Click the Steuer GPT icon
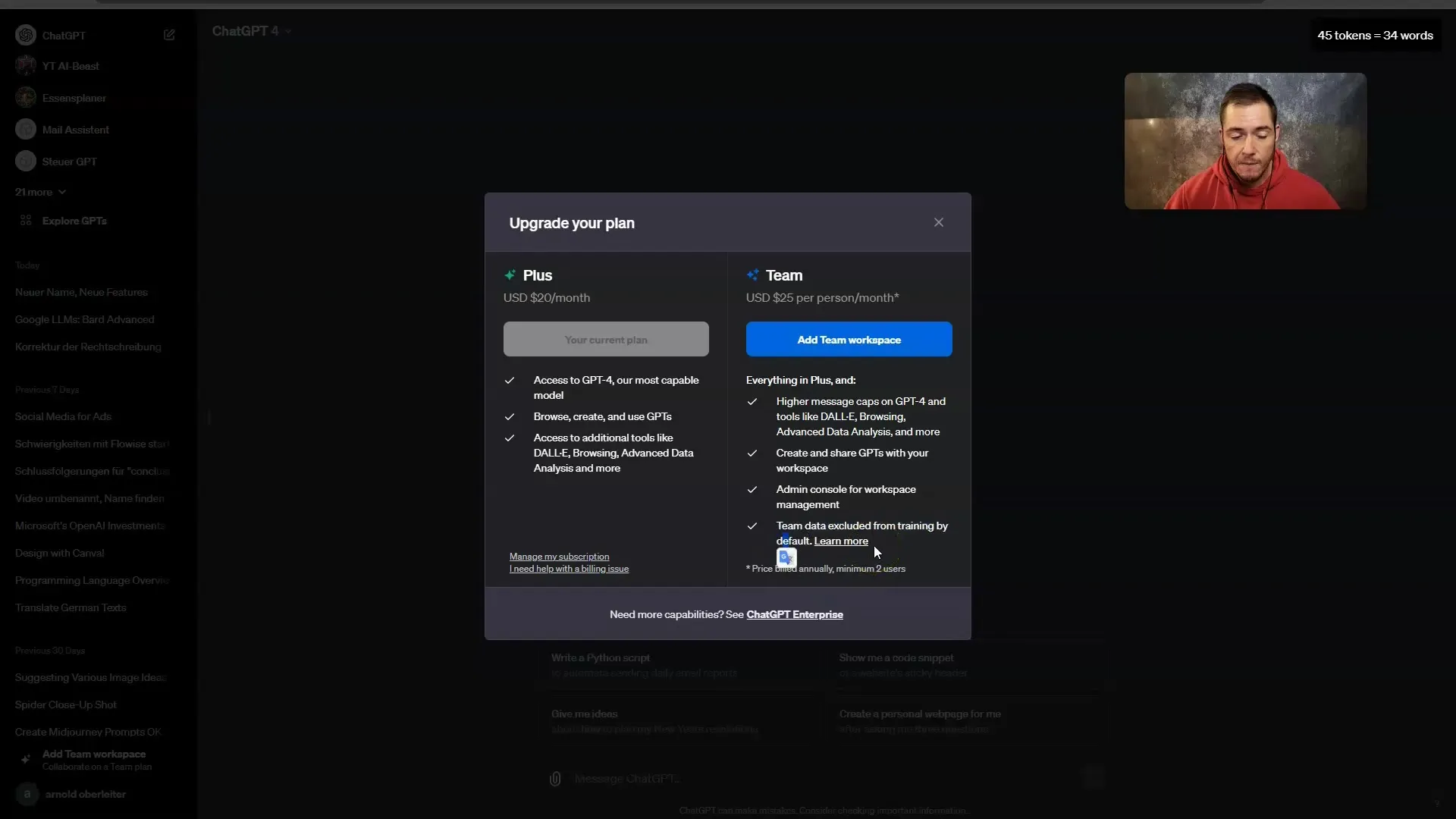 [25, 161]
